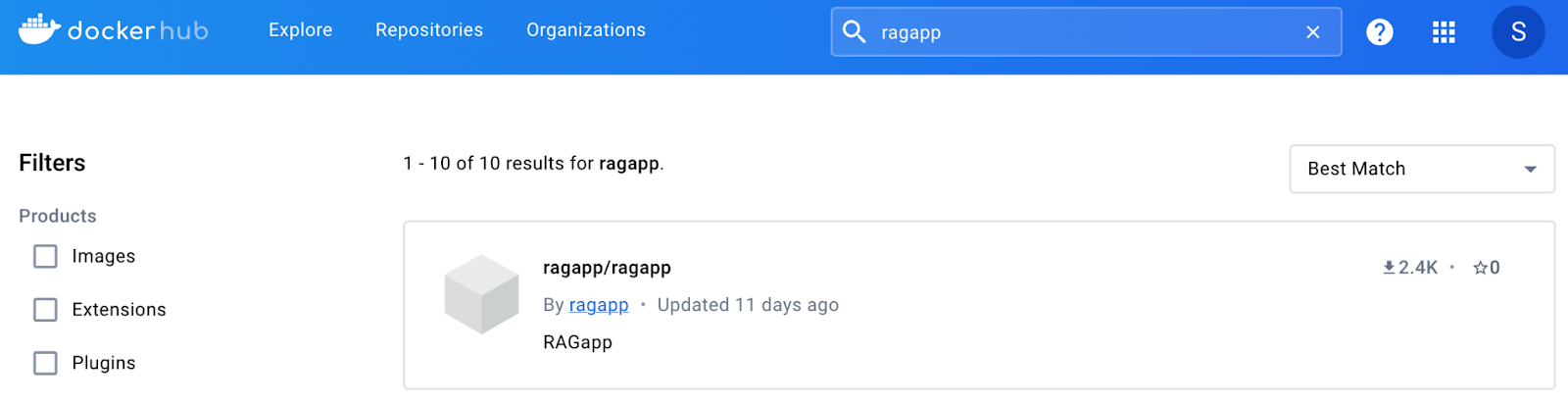The width and height of the screenshot is (1568, 406).
Task: Focus the search field containing ragapp
Action: pyautogui.click(x=1086, y=32)
